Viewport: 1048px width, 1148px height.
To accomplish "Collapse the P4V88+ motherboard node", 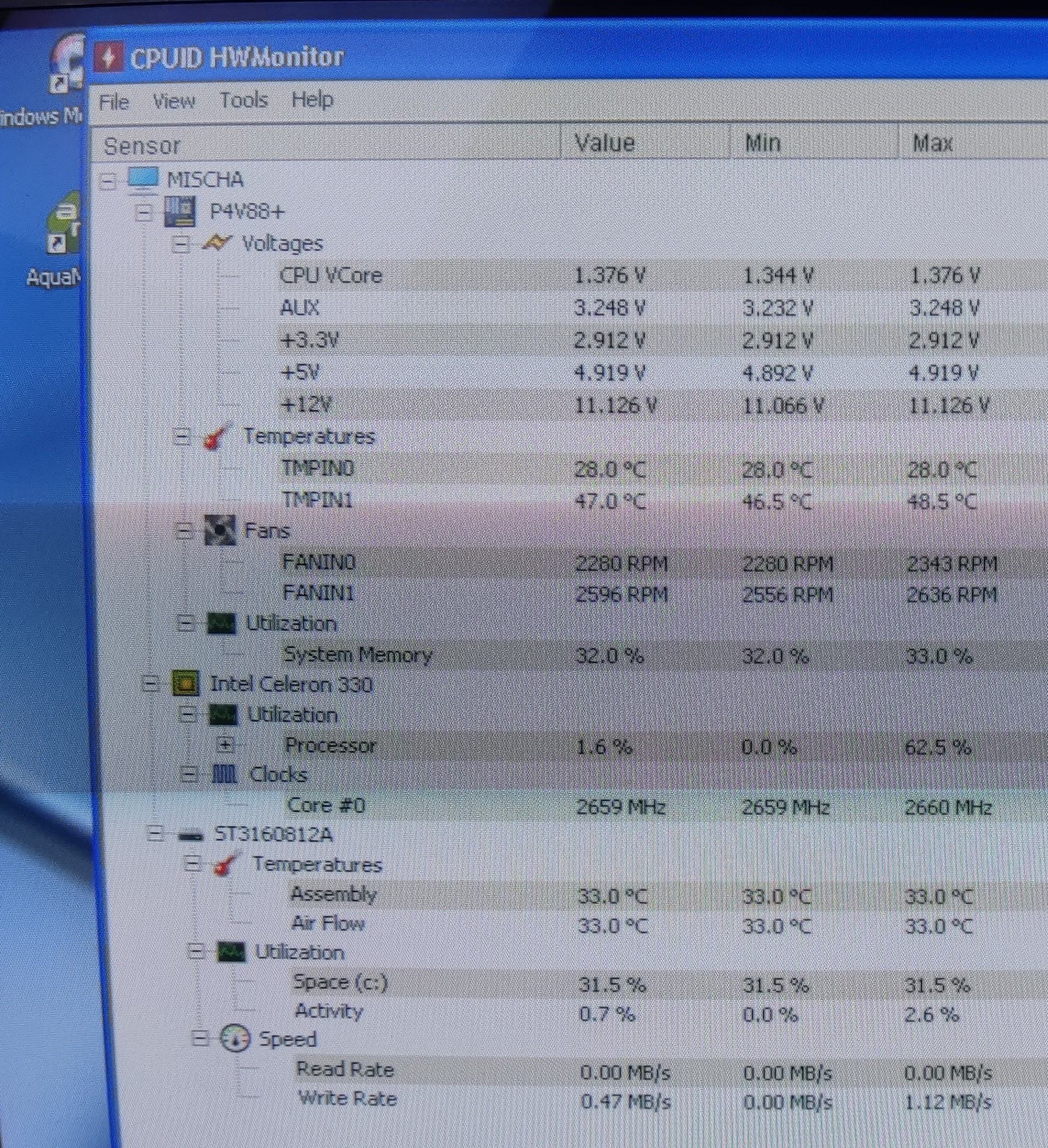I will click(144, 213).
